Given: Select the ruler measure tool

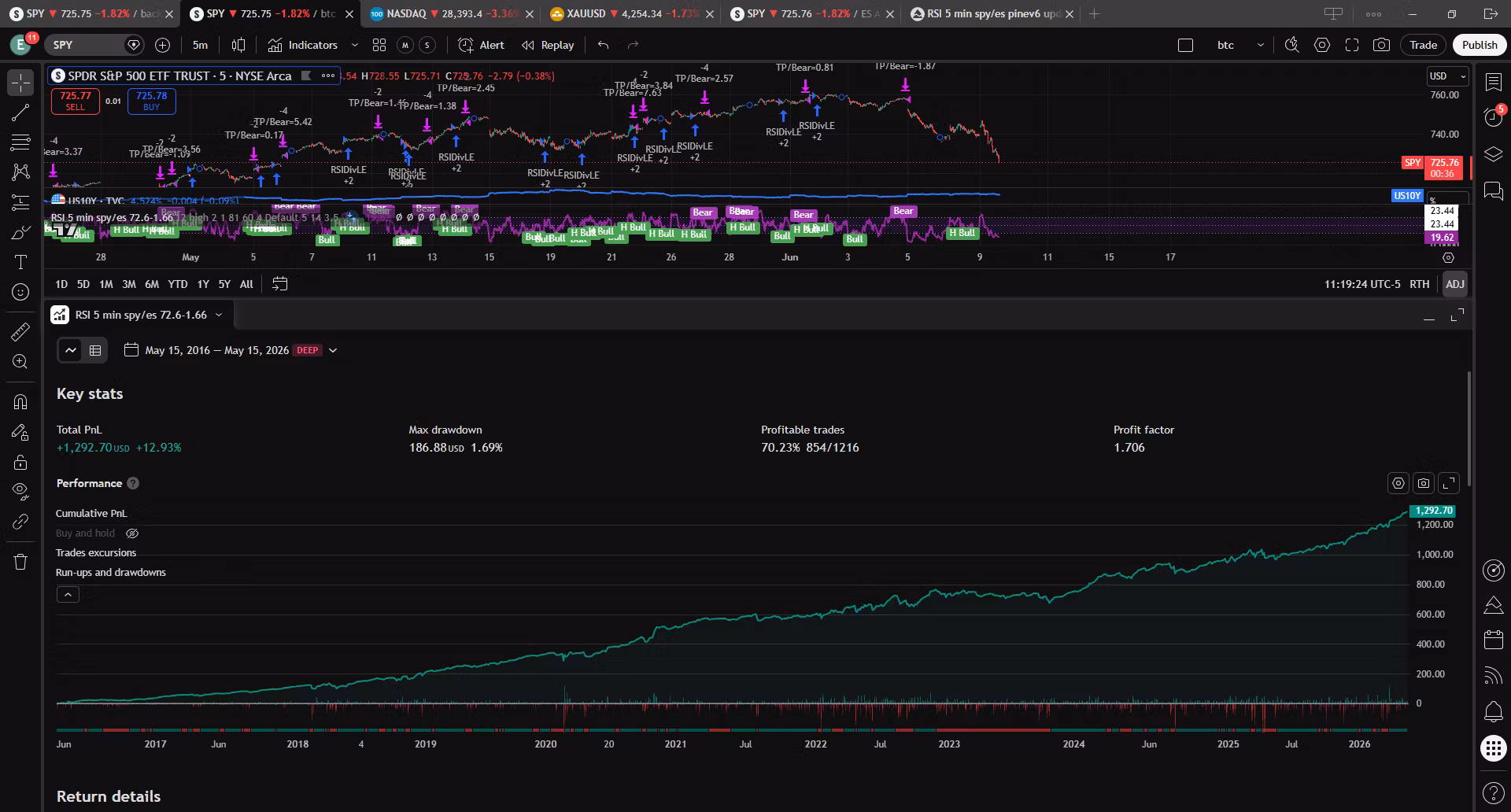Looking at the screenshot, I should [20, 332].
